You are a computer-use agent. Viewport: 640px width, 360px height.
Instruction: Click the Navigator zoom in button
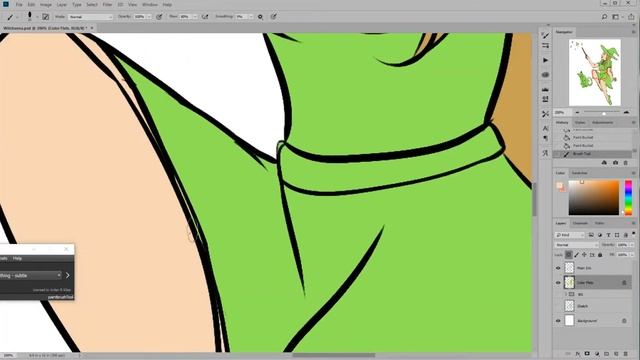click(627, 112)
